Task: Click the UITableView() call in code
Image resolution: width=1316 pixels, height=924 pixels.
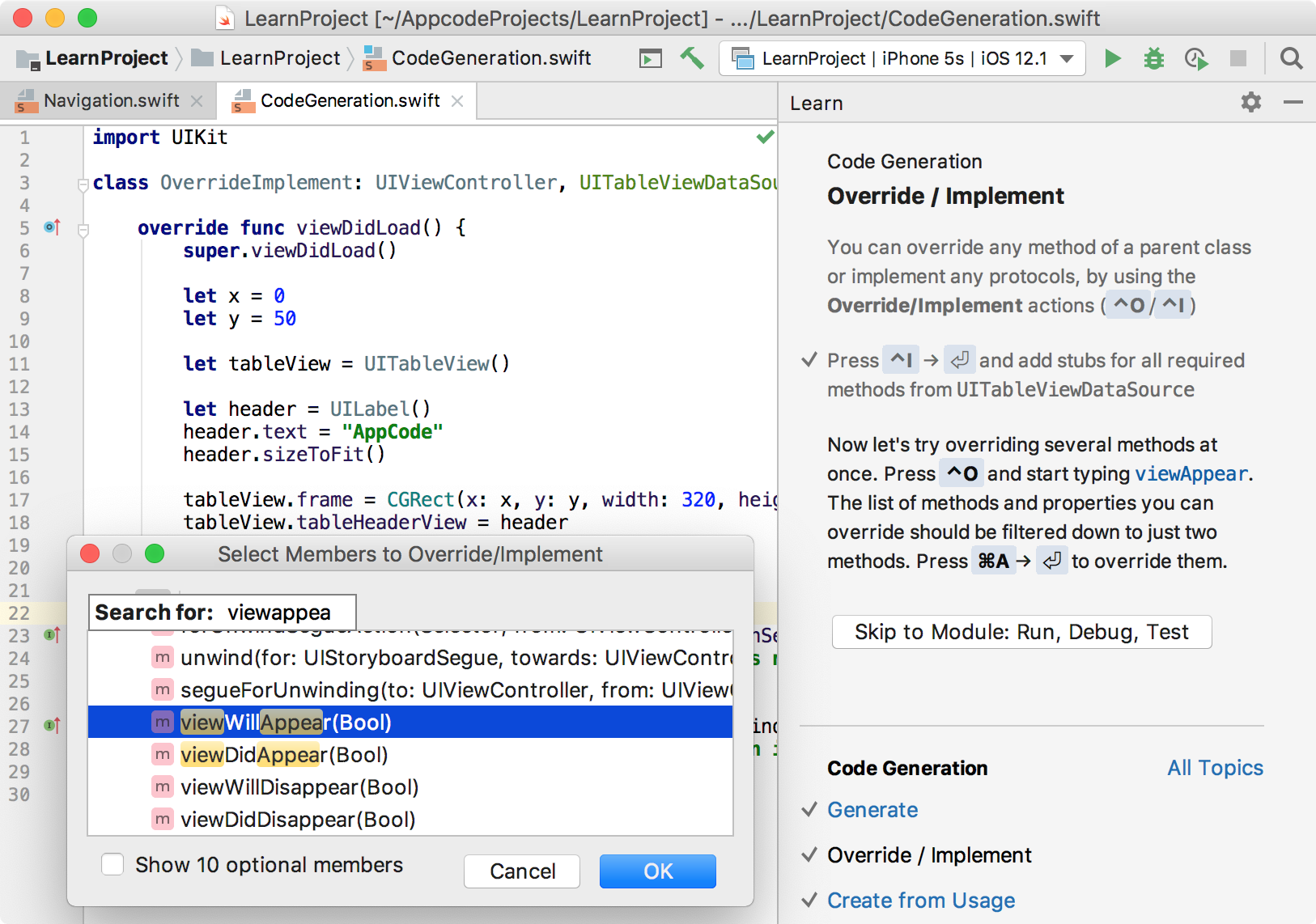Action: pyautogui.click(x=437, y=363)
